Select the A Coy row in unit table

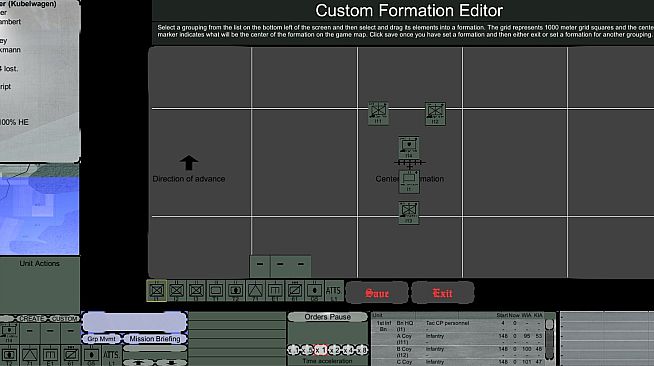tap(458, 339)
